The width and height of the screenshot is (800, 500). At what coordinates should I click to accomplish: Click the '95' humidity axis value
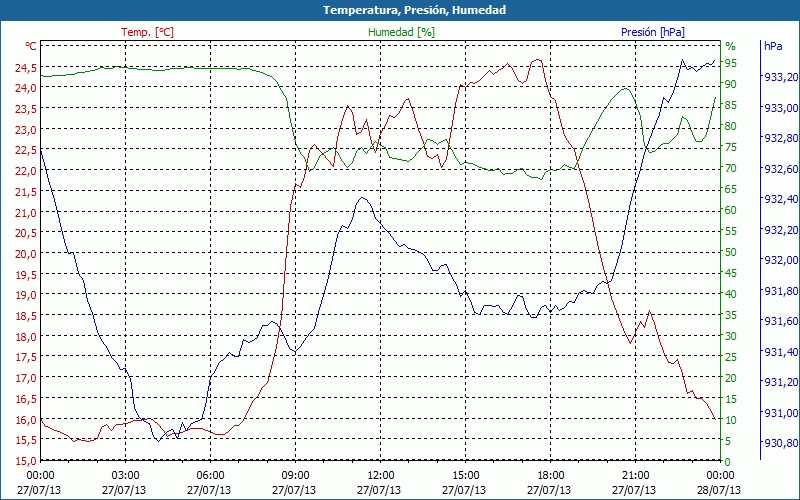(x=731, y=63)
